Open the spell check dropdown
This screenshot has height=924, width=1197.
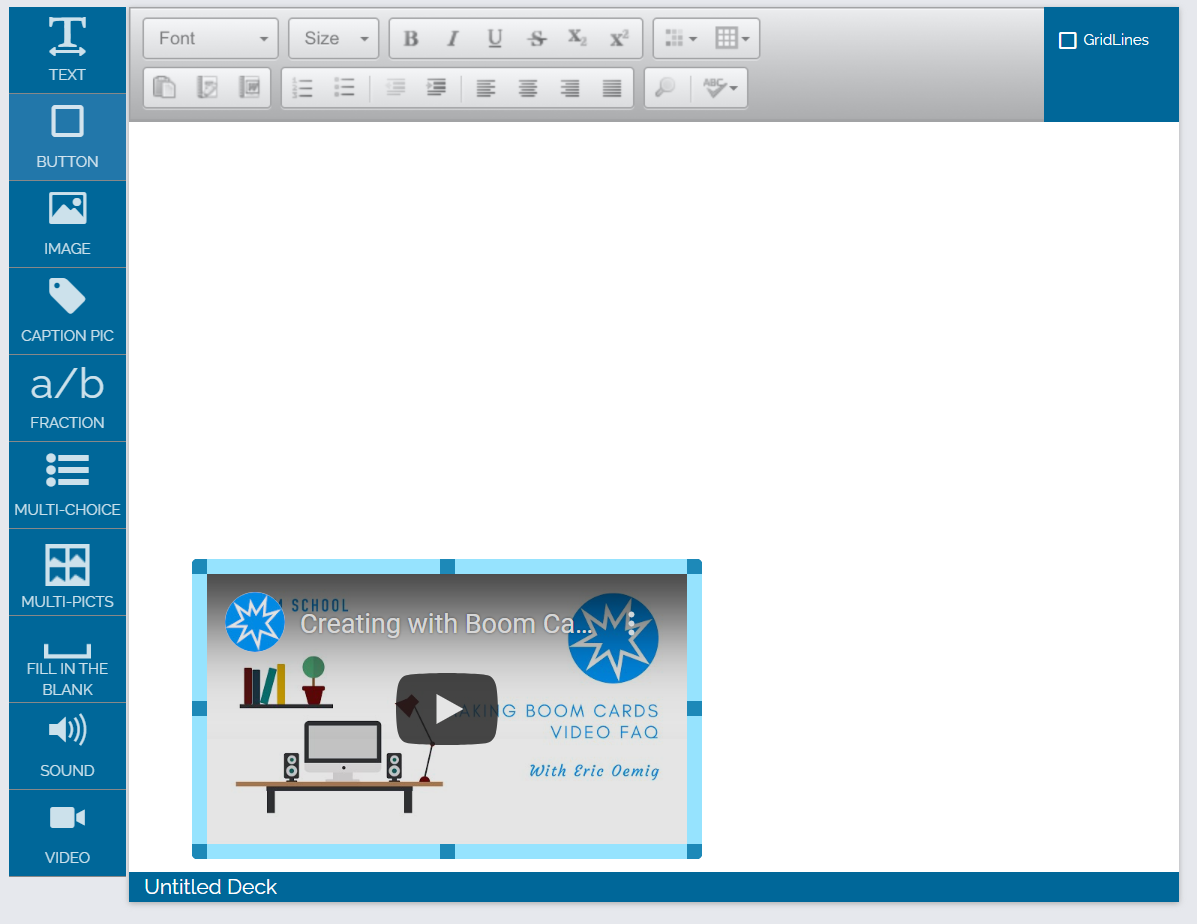[x=720, y=88]
